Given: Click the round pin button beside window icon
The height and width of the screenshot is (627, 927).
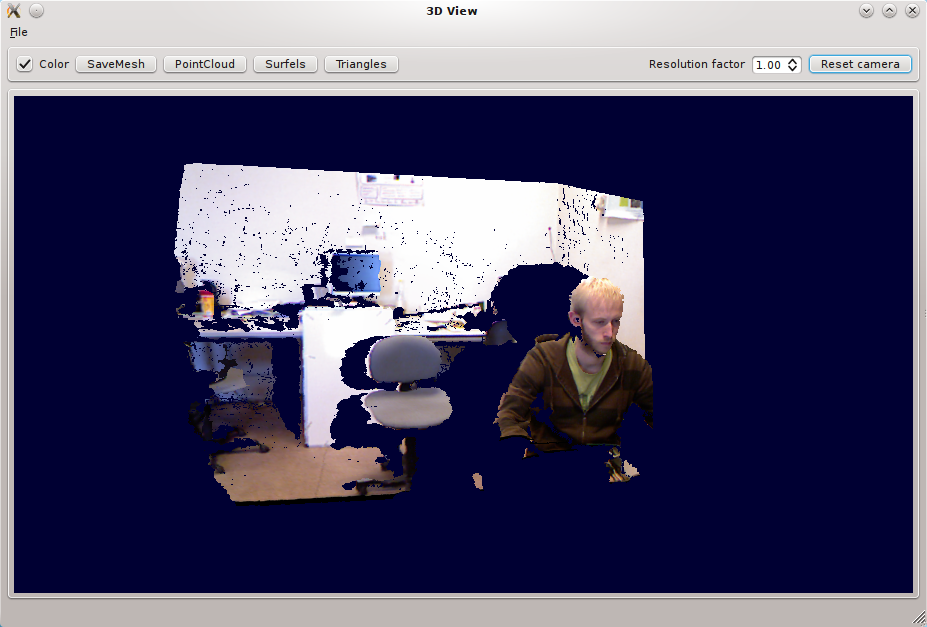Looking at the screenshot, I should pos(37,11).
